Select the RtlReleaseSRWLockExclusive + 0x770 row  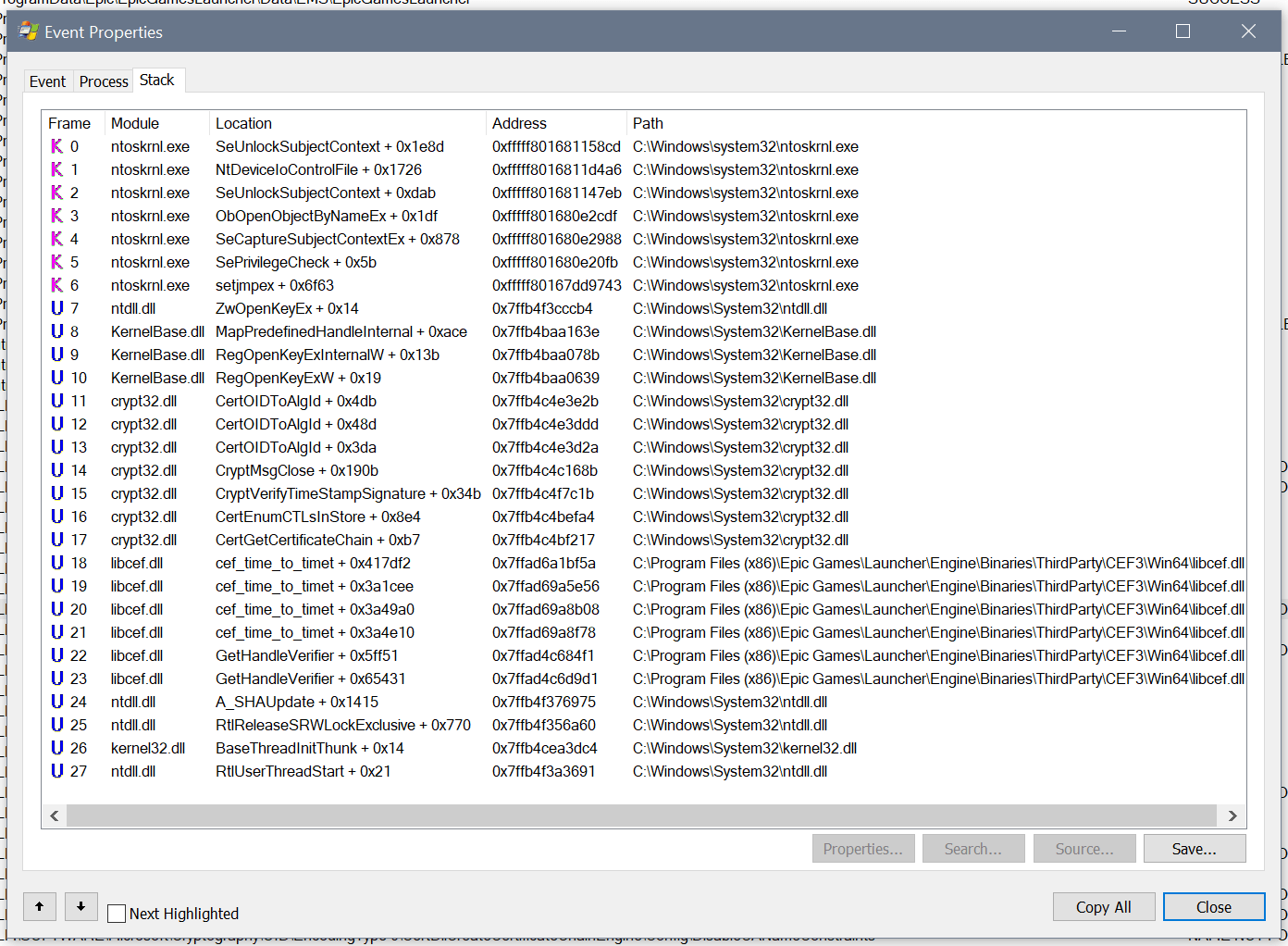coord(644,725)
